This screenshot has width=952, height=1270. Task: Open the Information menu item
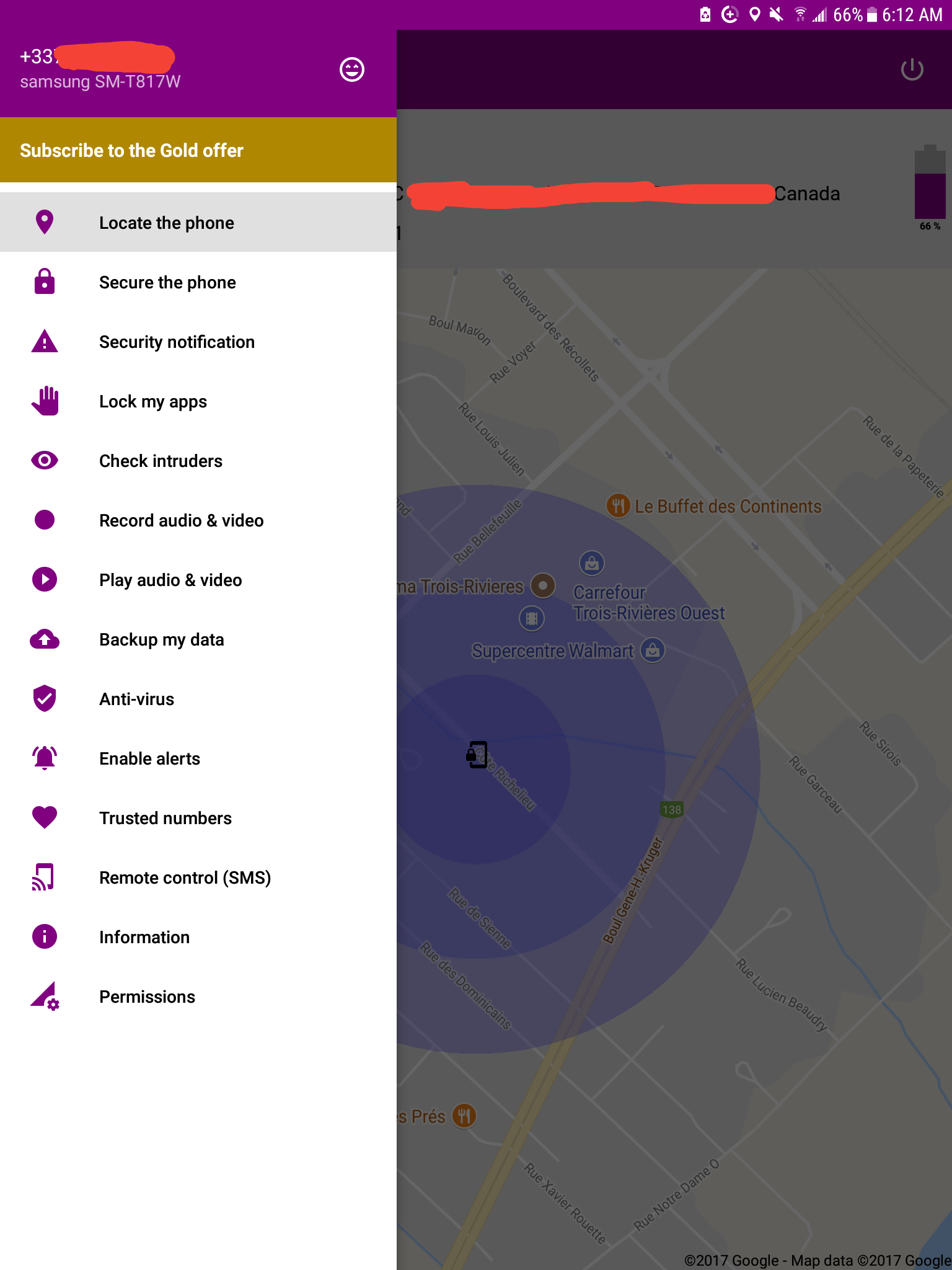pos(198,936)
